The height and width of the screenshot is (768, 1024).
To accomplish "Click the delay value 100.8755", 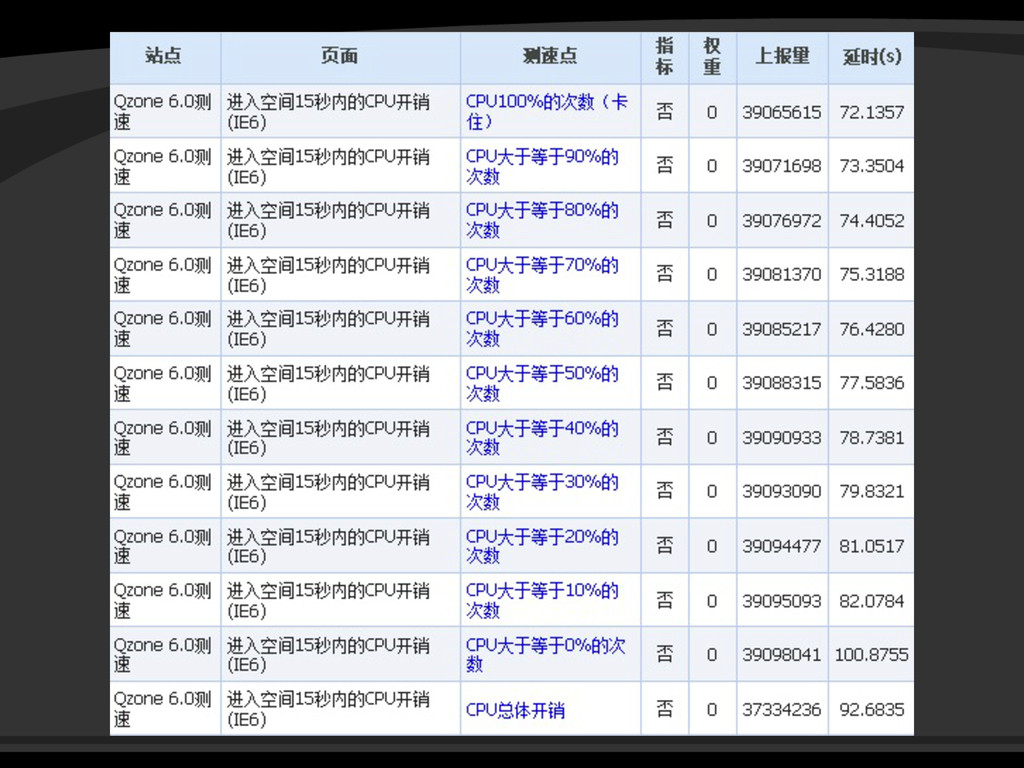I will coord(872,654).
